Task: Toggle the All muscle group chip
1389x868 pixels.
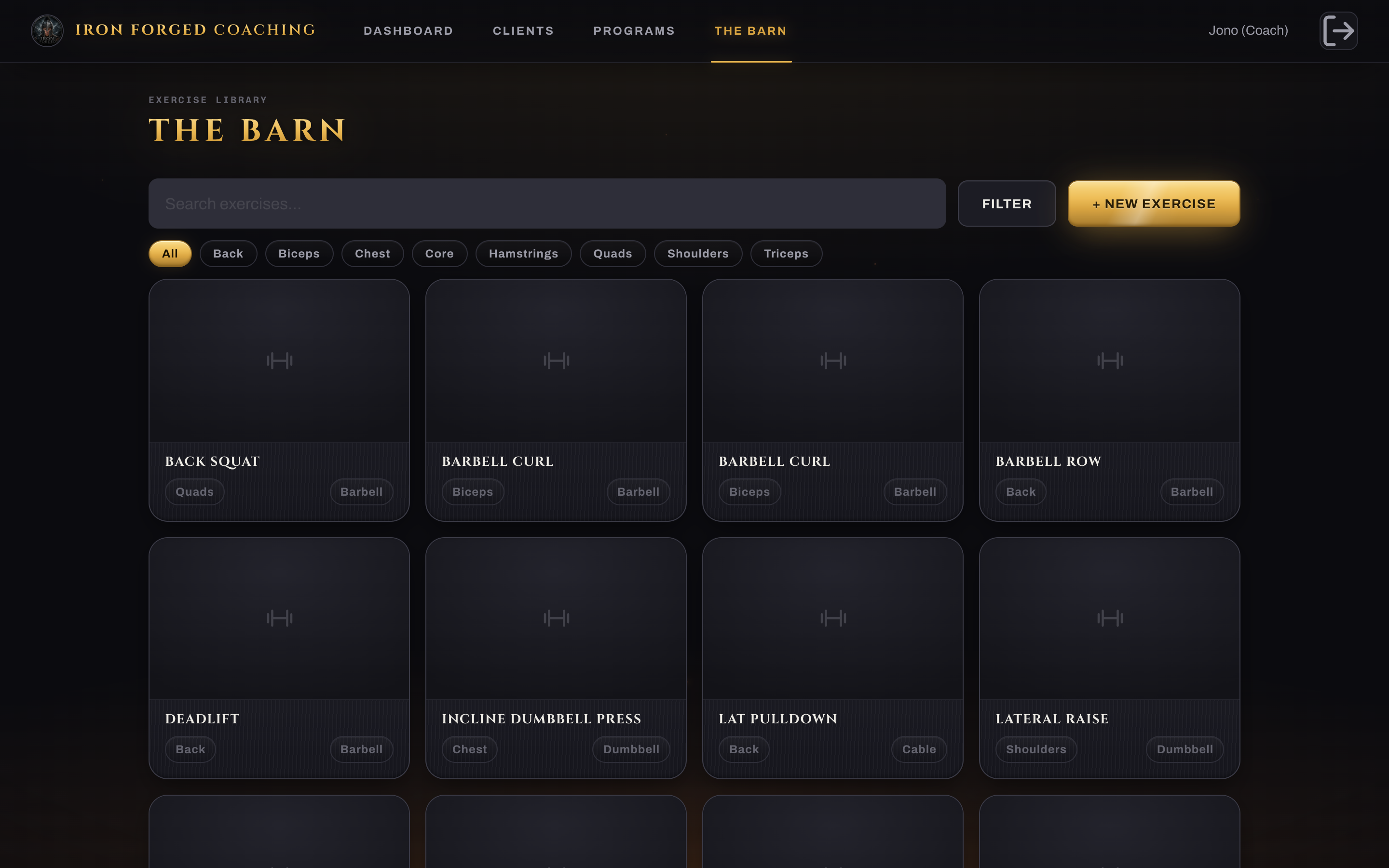Action: [170, 254]
